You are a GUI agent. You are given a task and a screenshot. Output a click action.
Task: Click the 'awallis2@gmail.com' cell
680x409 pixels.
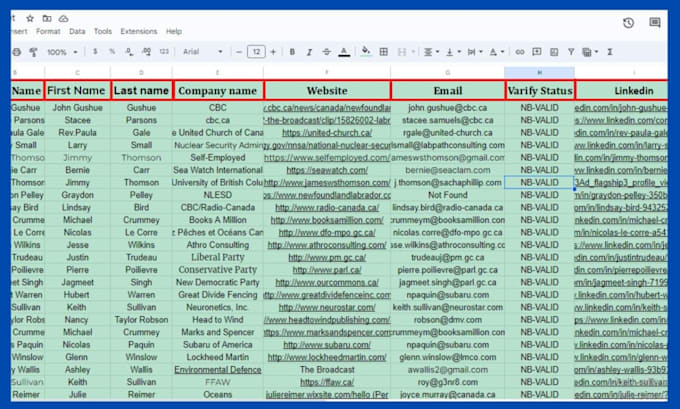448,370
